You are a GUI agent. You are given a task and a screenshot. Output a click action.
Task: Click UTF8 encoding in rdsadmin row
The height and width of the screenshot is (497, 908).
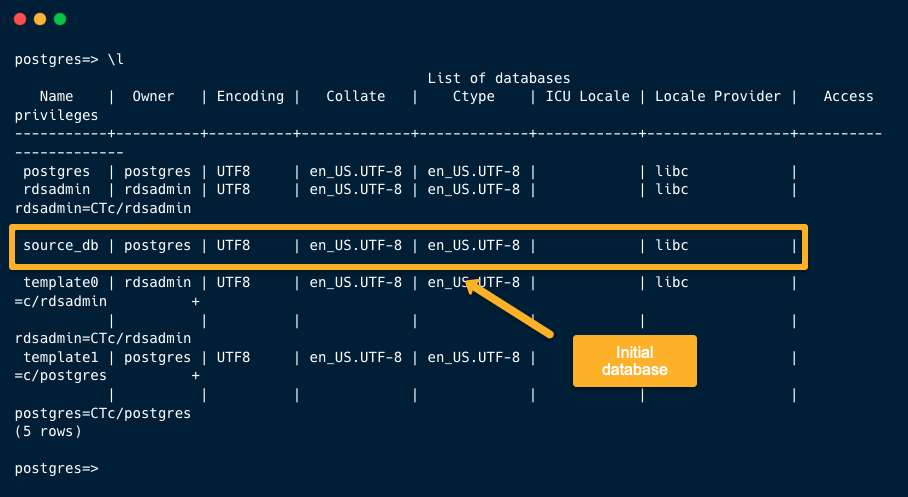(233, 189)
